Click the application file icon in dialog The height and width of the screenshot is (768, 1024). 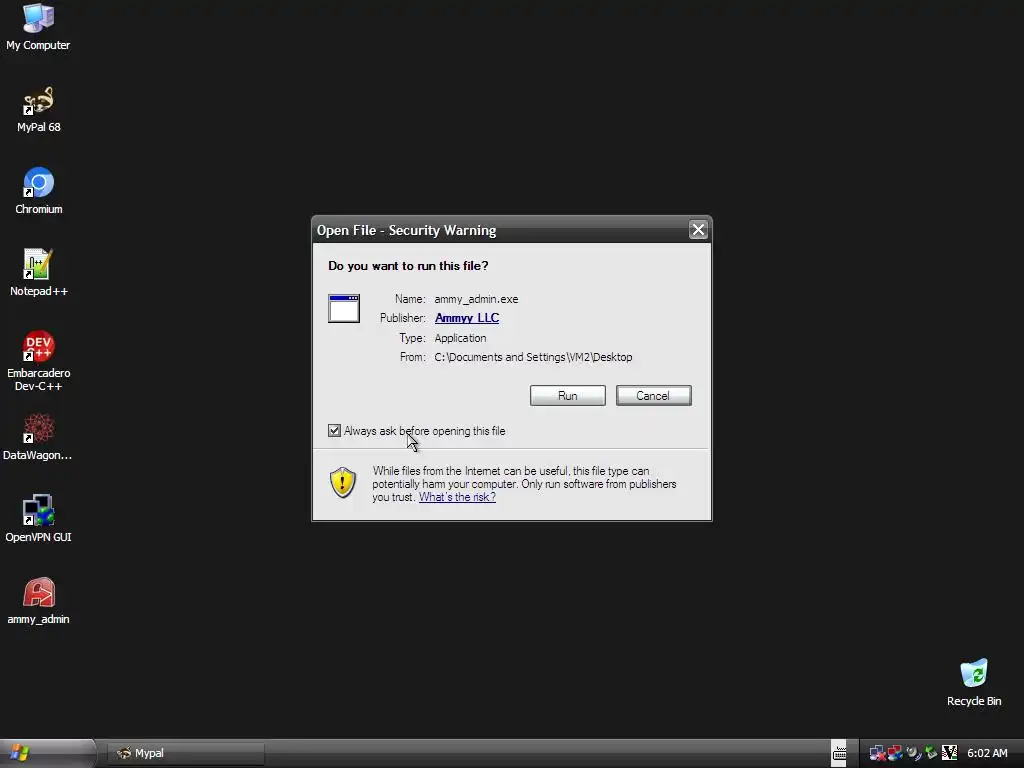click(x=344, y=308)
